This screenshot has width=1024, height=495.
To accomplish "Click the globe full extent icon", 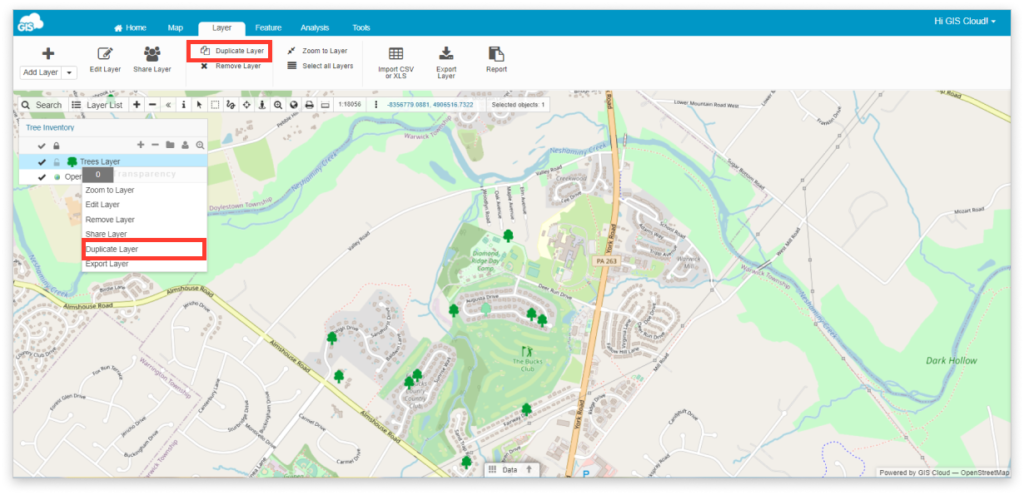I will (293, 104).
